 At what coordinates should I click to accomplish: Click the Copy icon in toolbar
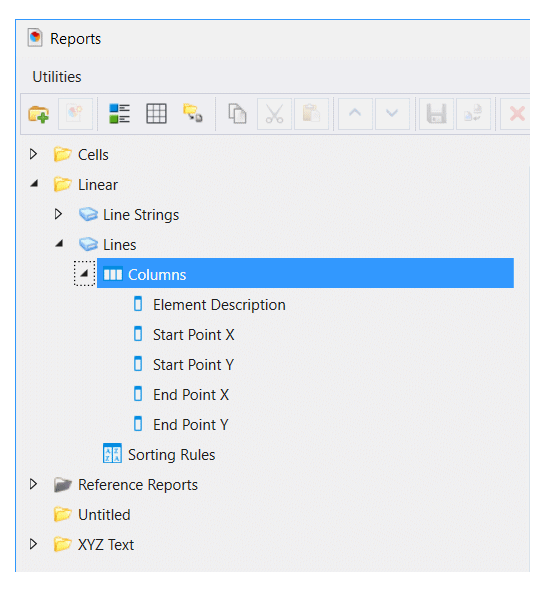(238, 114)
